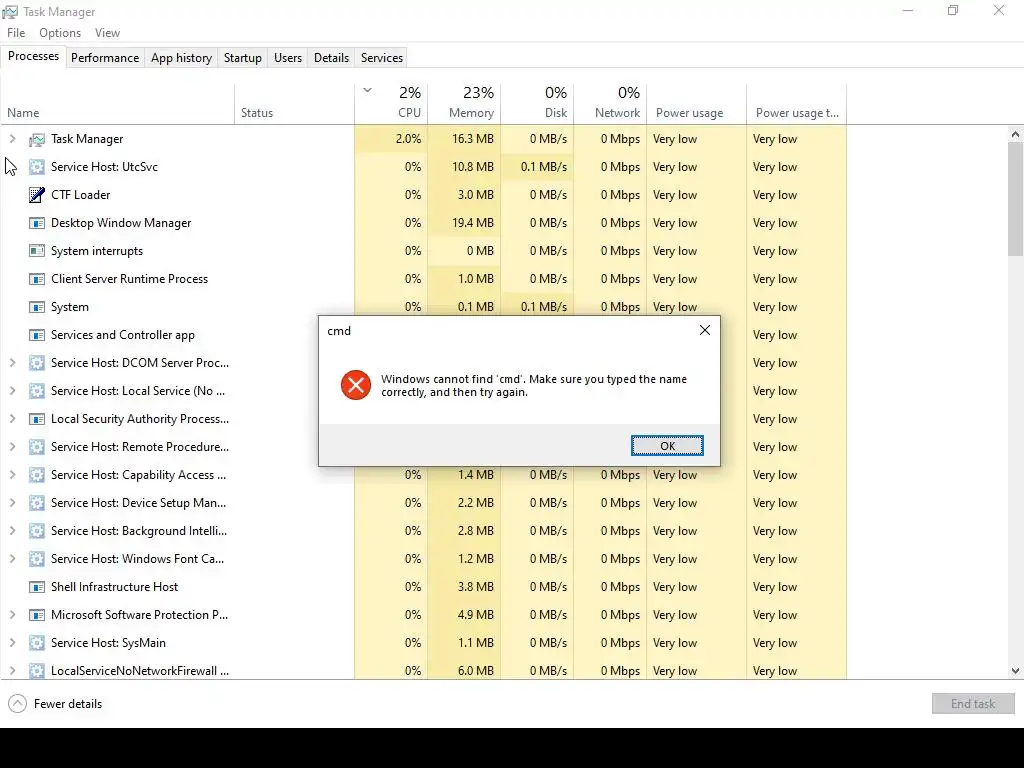Image resolution: width=1024 pixels, height=768 pixels.
Task: Click the Service Host: UtcSvc gear icon
Action: (37, 167)
